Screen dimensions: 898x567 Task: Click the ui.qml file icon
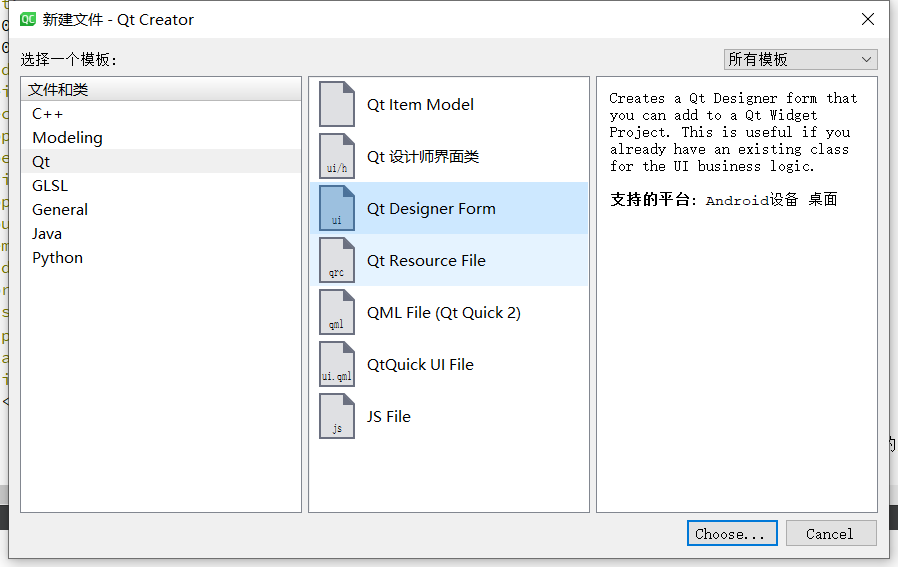click(x=337, y=364)
